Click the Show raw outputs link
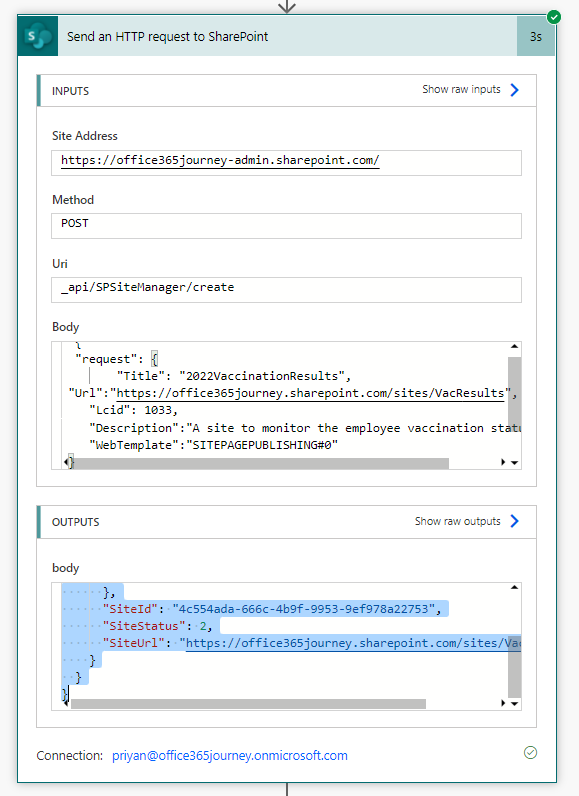The image size is (579, 796). 457,521
